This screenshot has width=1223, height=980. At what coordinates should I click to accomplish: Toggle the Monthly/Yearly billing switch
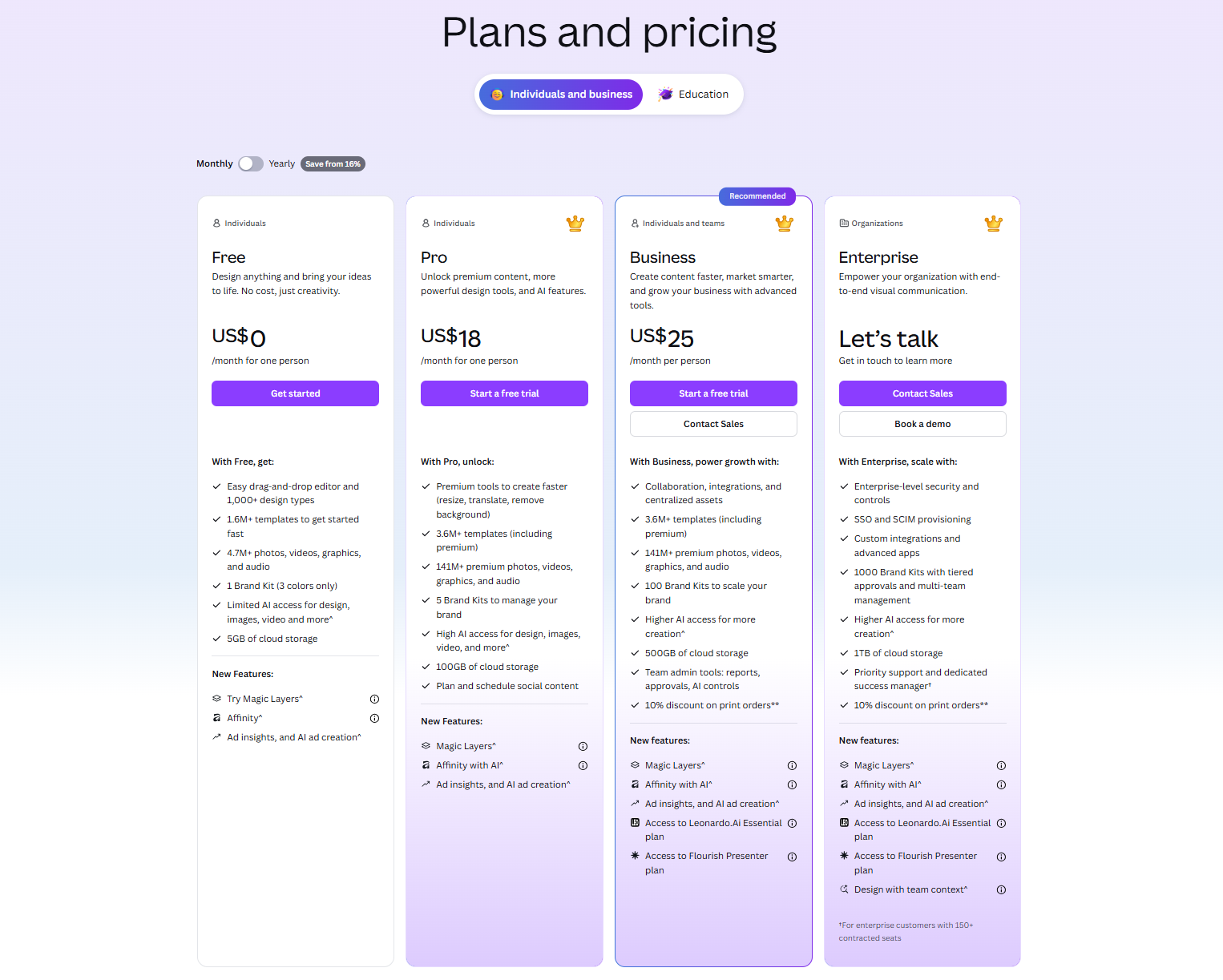pos(250,163)
